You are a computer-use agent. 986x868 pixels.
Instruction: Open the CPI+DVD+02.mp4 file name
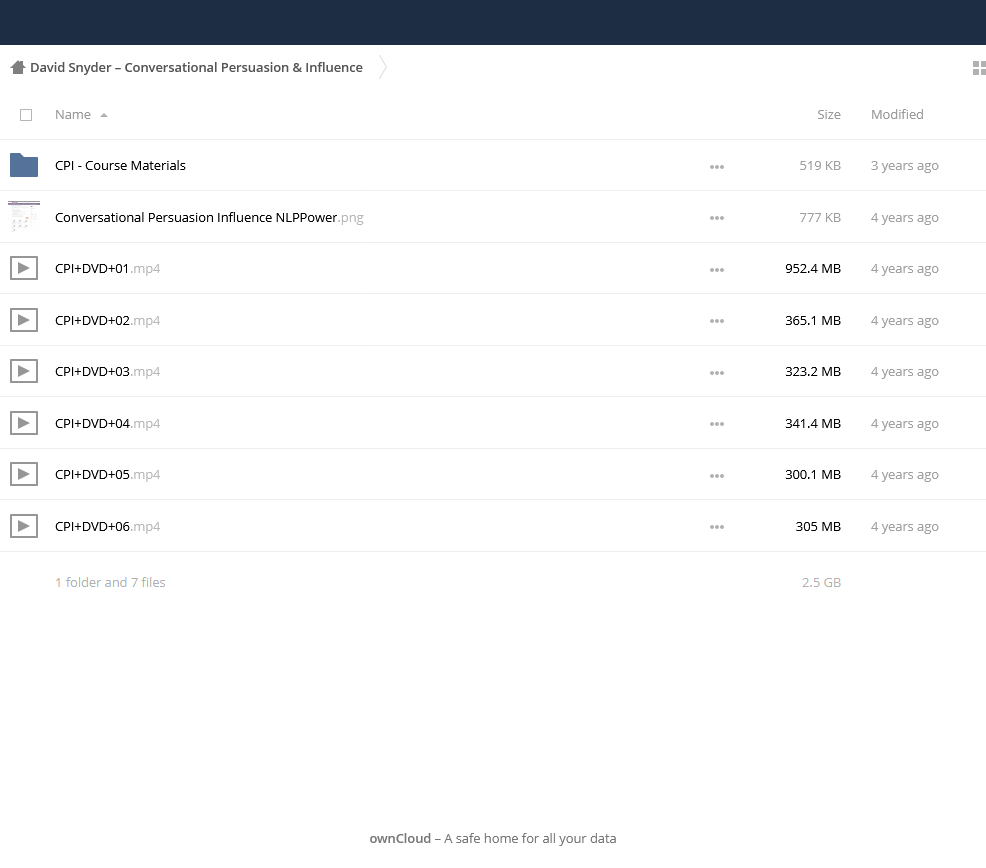pyautogui.click(x=108, y=320)
